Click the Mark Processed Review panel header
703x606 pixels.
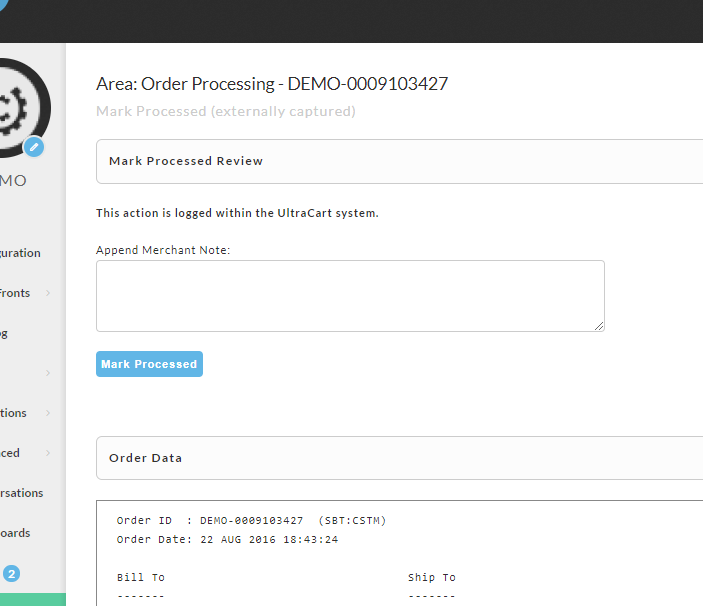coord(399,161)
